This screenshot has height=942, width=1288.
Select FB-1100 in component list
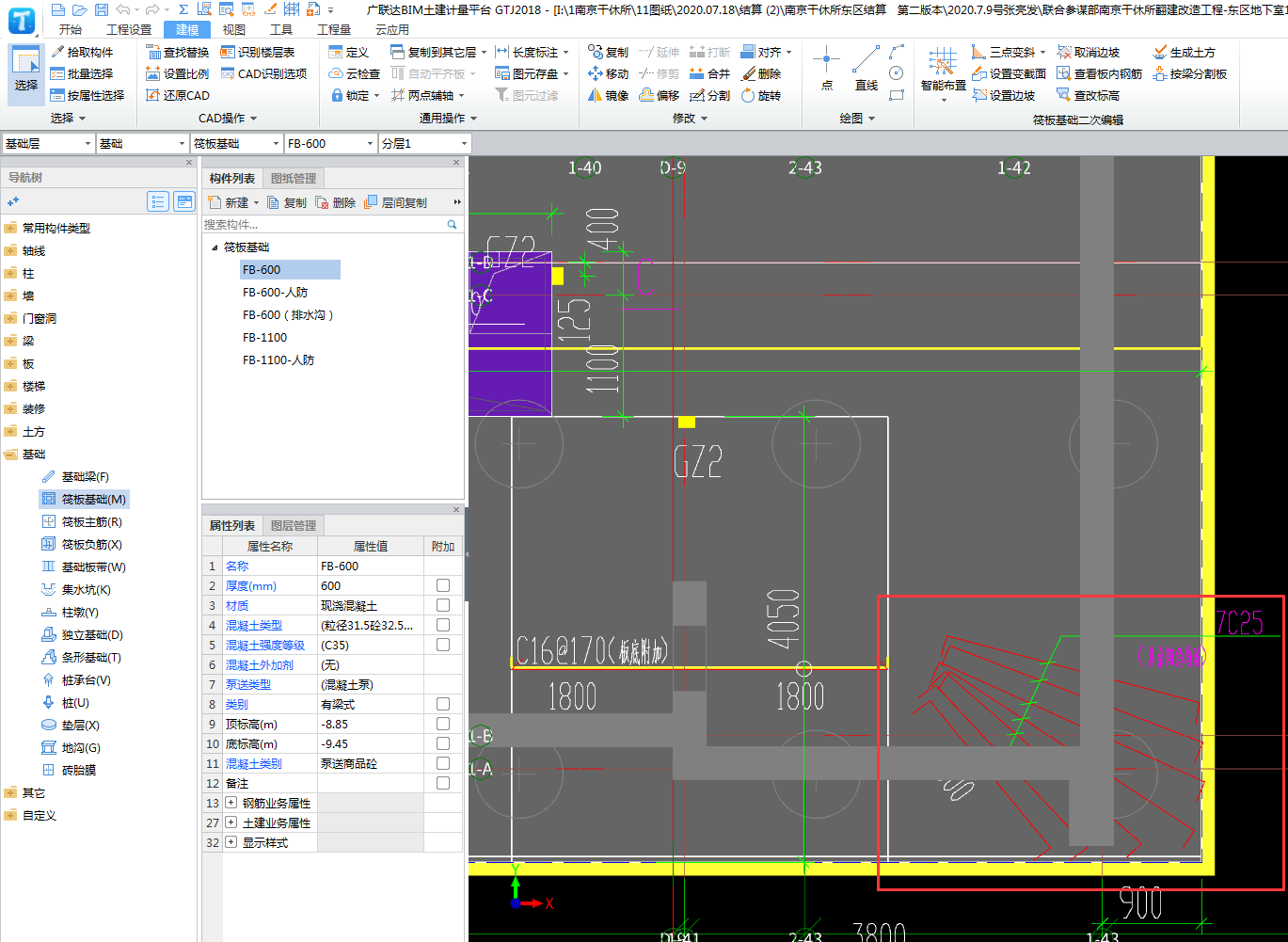click(x=265, y=337)
